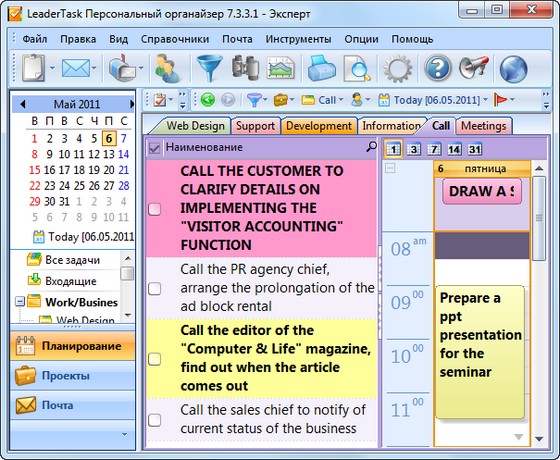This screenshot has width=560, height=460.
Task: Go to next month in calendar
Action: [x=131, y=104]
